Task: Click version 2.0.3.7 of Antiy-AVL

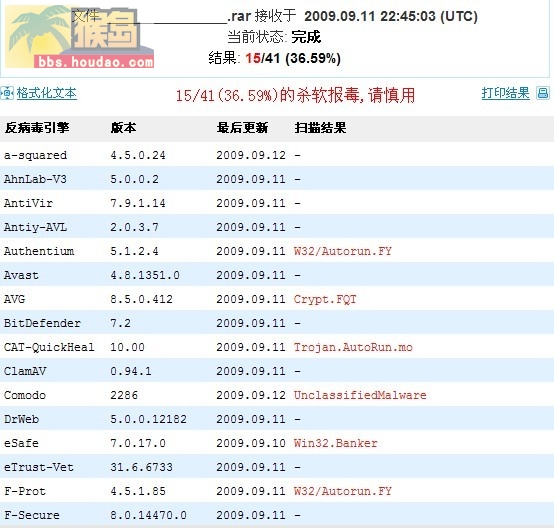Action: (x=134, y=227)
